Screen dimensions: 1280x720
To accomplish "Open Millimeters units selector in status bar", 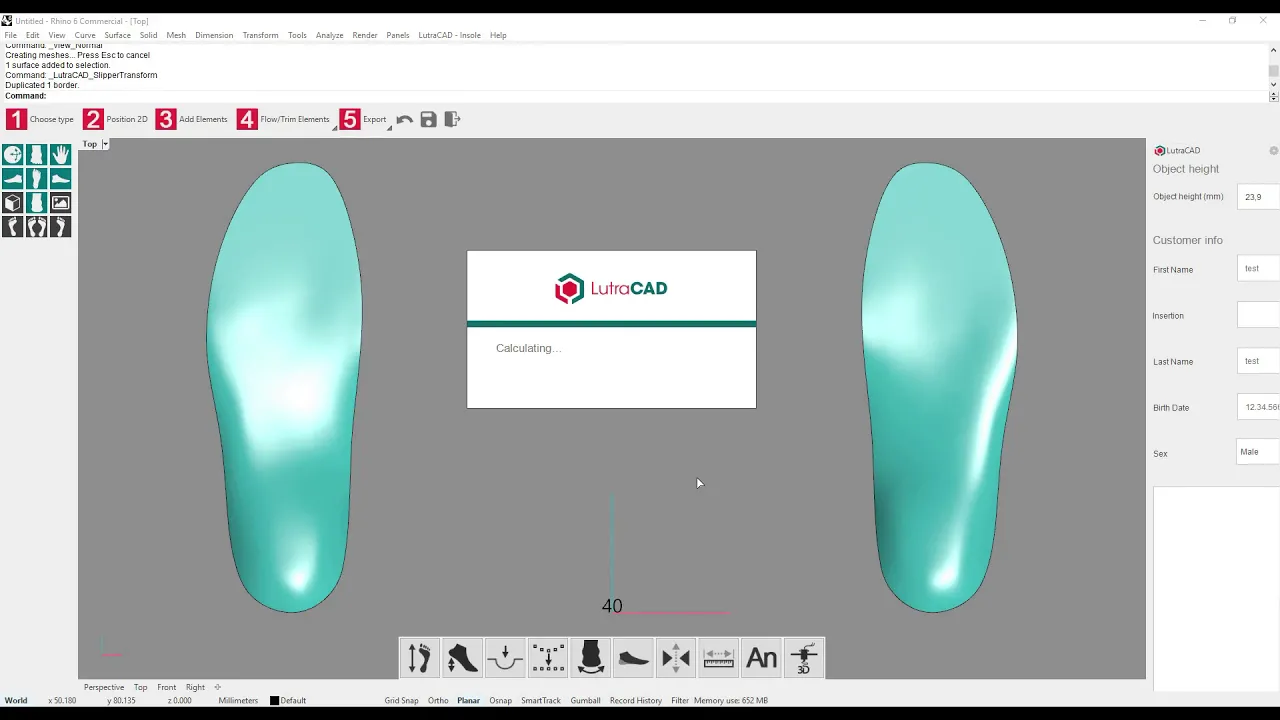I will (x=238, y=700).
